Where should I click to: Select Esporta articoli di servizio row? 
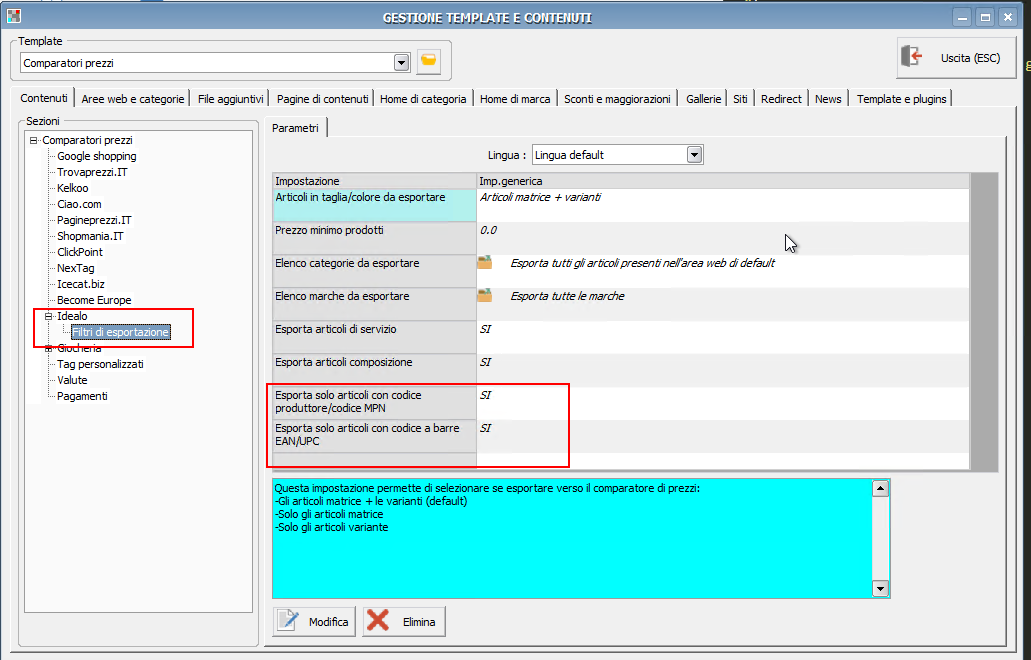[x=621, y=337]
